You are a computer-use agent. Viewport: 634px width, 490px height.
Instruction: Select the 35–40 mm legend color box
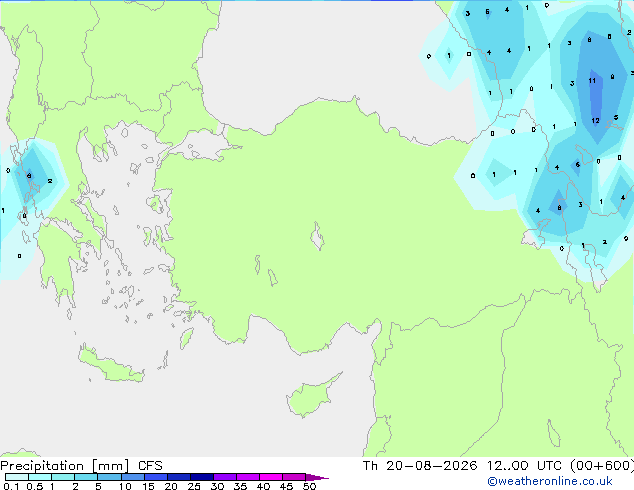pyautogui.click(x=247, y=477)
